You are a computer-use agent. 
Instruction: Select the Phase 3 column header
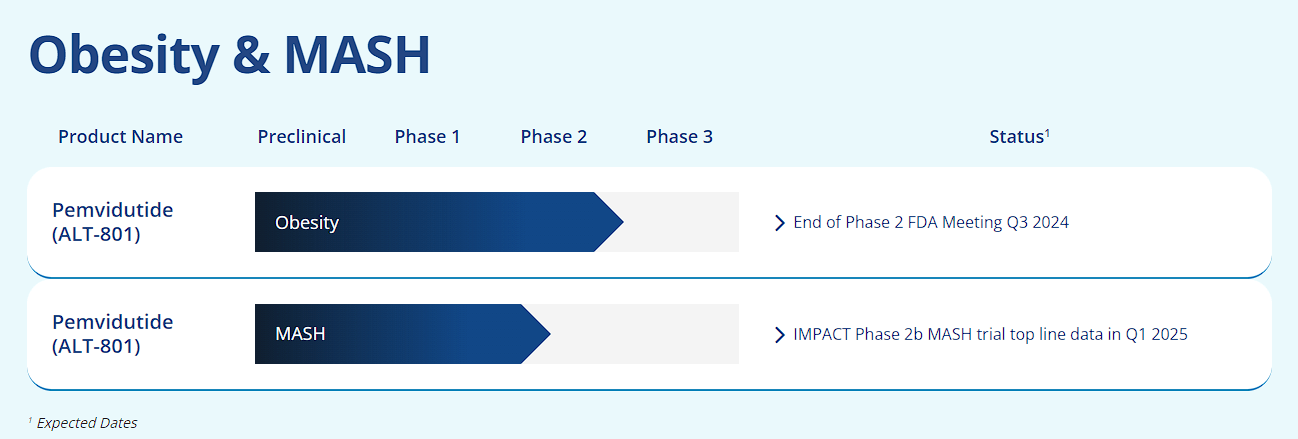[x=679, y=137]
